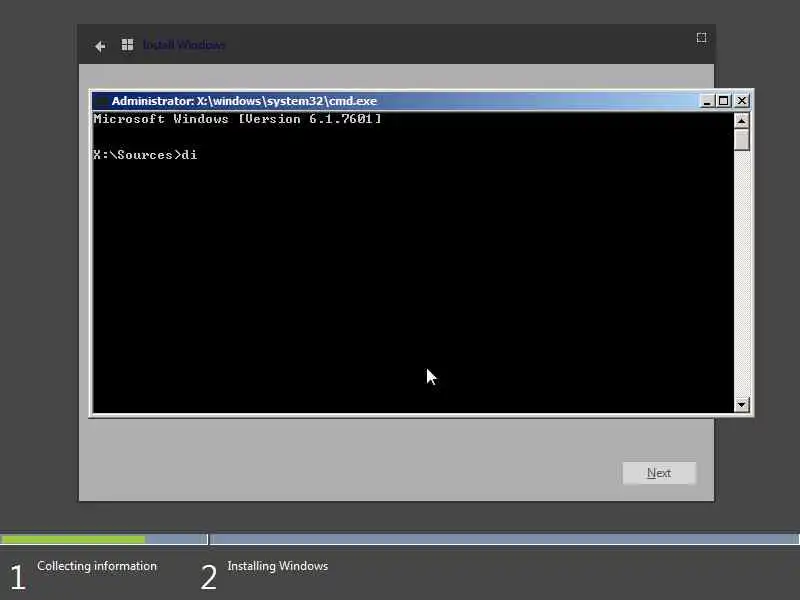Click the Windows logo icon beside Install Windows
This screenshot has width=800, height=600.
pyautogui.click(x=127, y=45)
